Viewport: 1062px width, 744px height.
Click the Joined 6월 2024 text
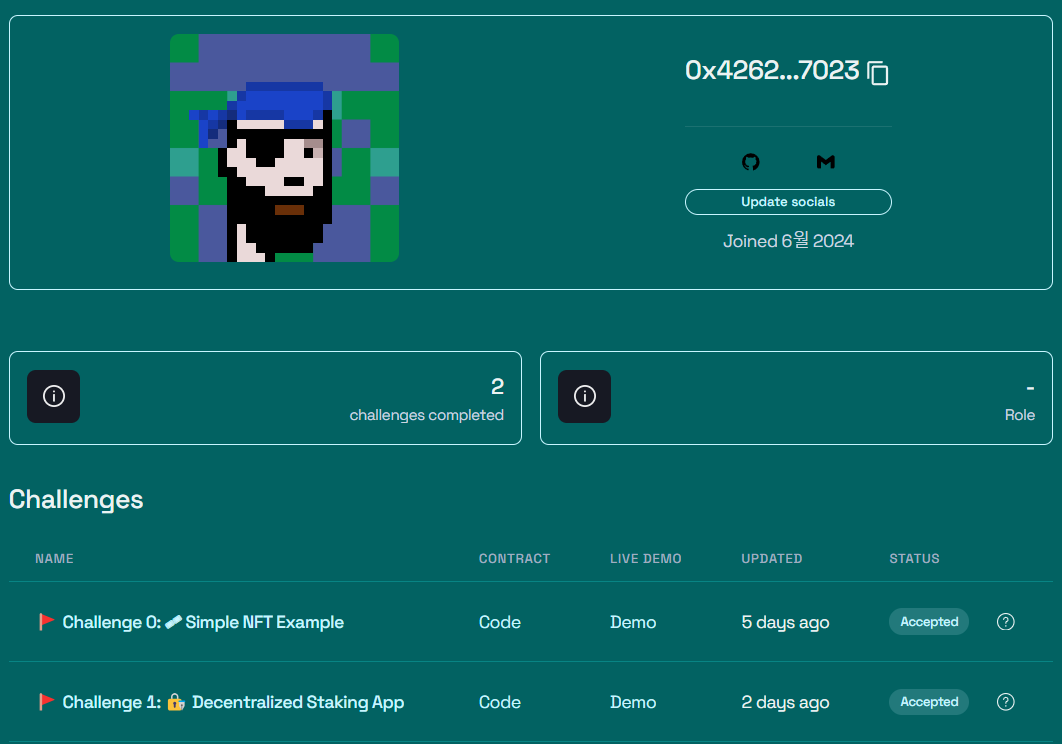788,241
